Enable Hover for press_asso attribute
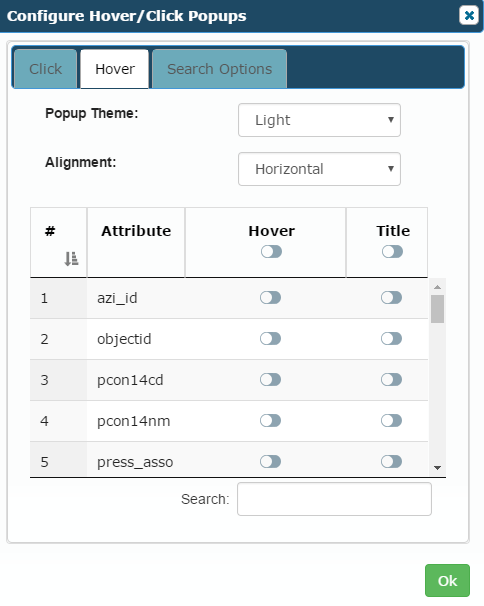The width and height of the screenshot is (484, 606). pyautogui.click(x=271, y=461)
